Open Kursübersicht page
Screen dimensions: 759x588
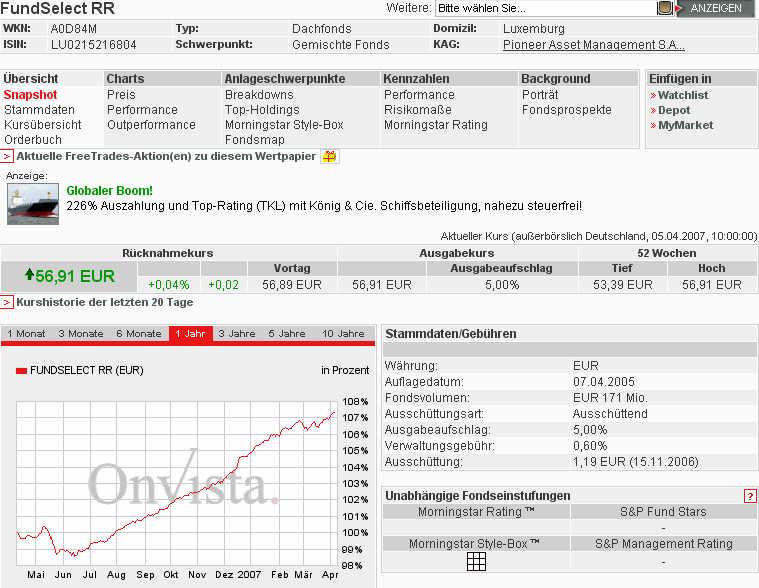[x=43, y=125]
